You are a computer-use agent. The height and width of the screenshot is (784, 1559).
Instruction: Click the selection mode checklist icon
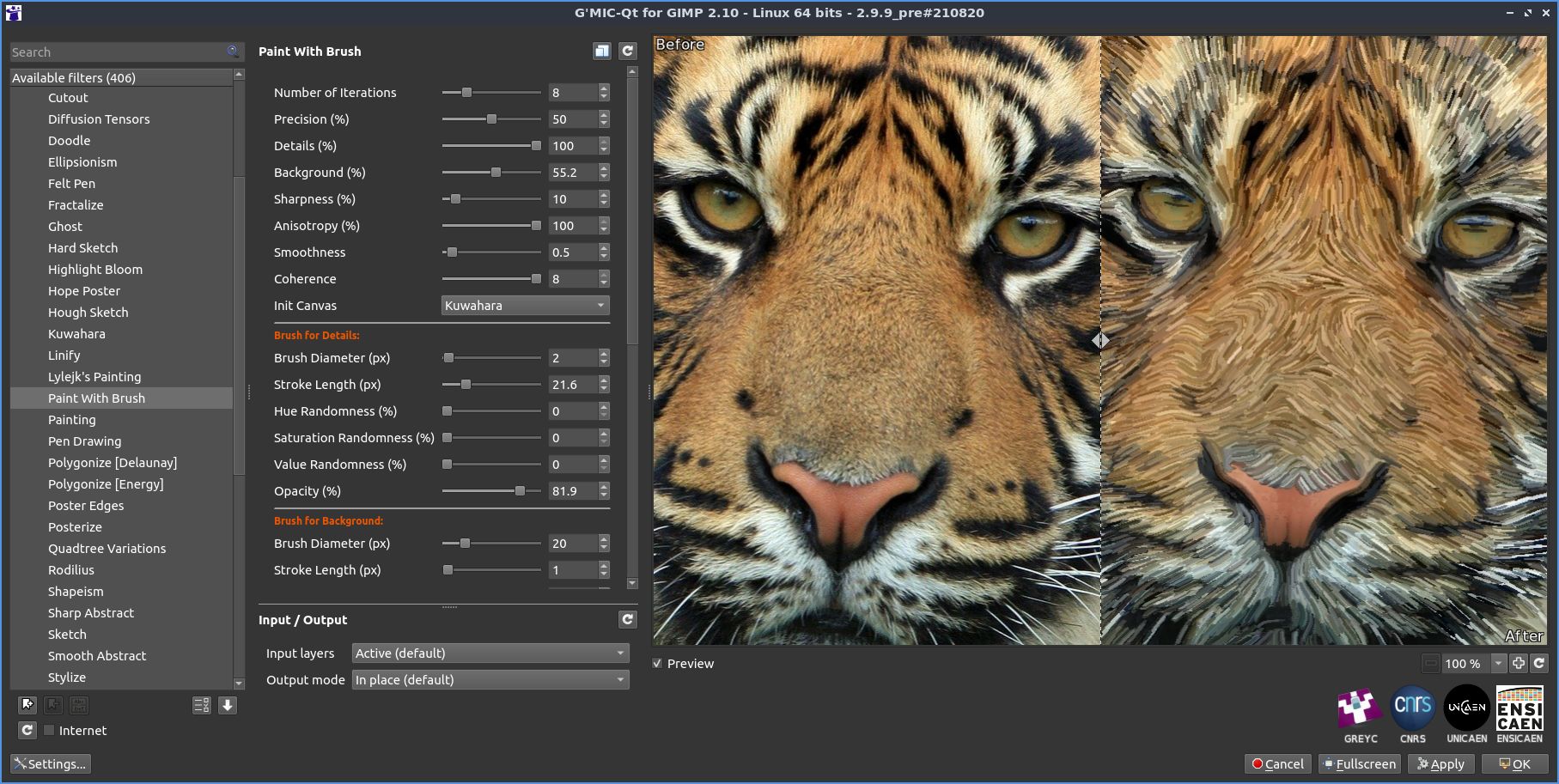[x=202, y=705]
